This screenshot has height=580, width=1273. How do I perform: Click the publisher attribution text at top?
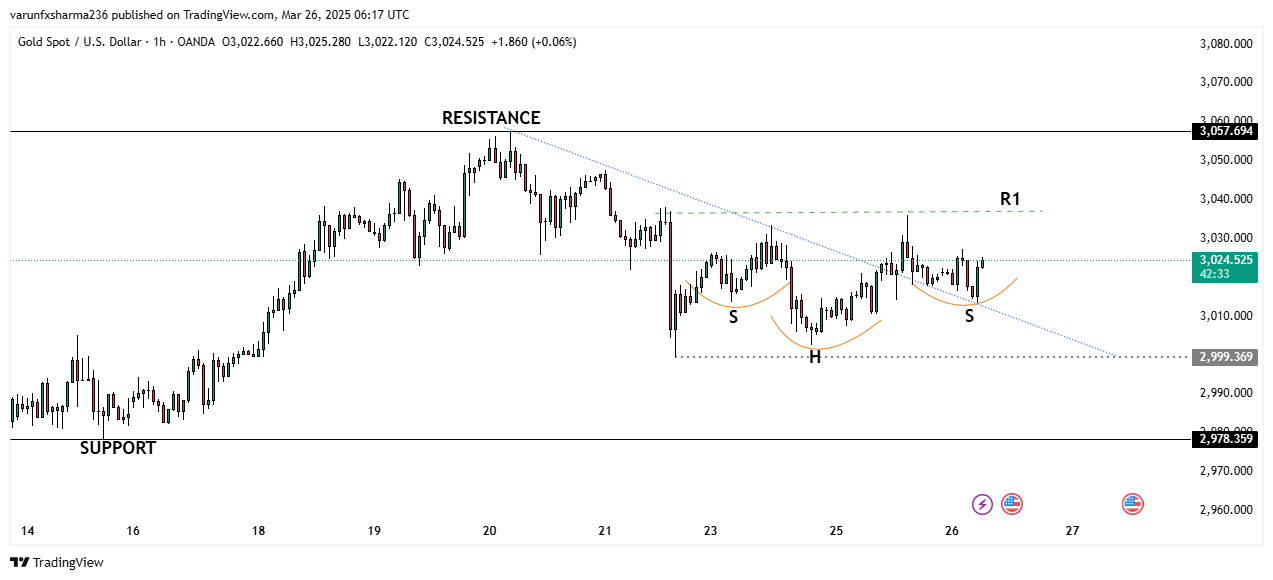pos(209,15)
